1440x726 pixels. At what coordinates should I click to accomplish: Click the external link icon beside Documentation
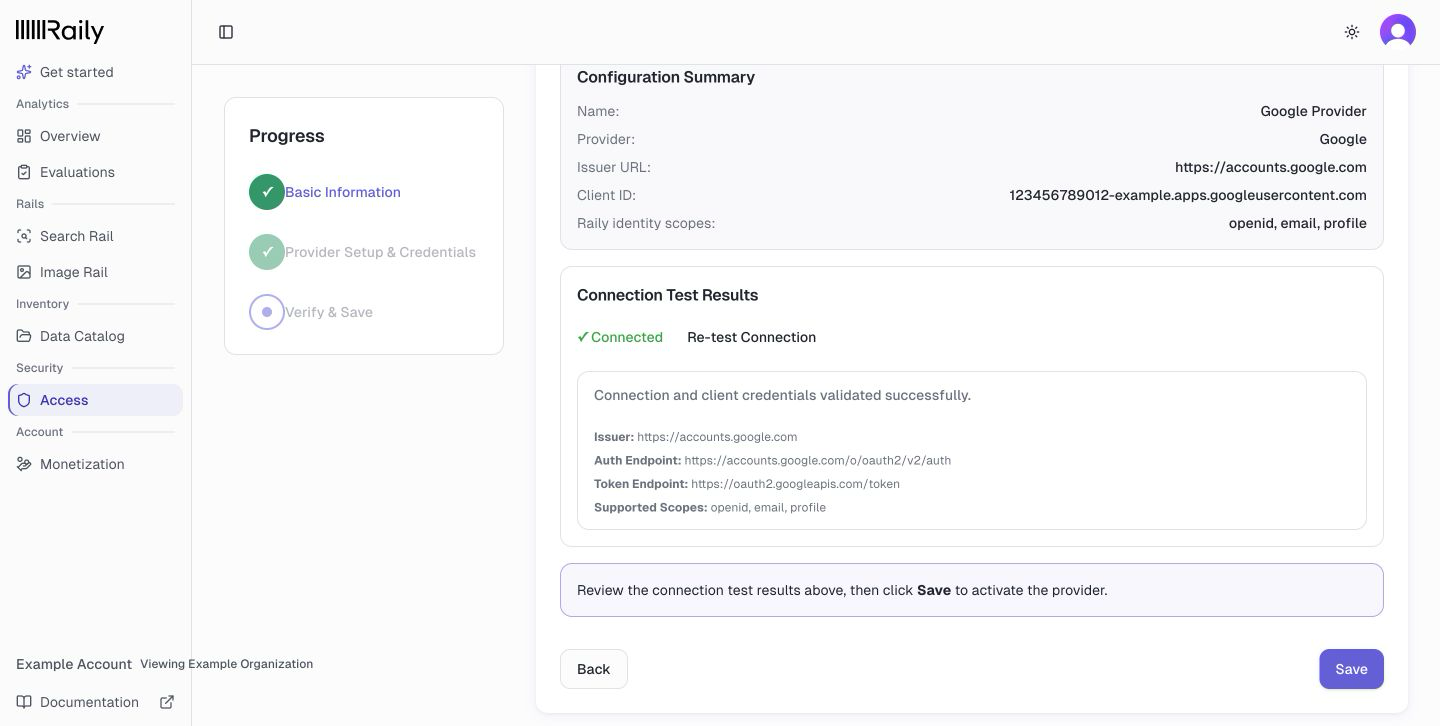tap(167, 702)
